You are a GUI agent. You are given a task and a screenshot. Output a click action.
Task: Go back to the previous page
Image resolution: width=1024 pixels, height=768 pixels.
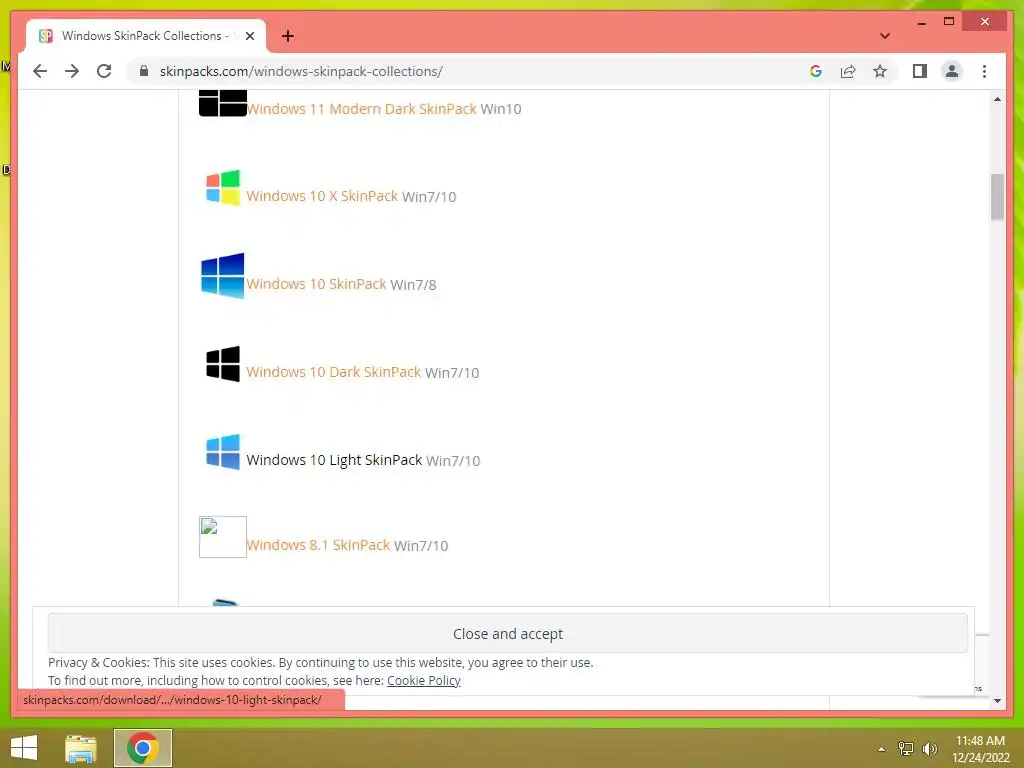40,71
